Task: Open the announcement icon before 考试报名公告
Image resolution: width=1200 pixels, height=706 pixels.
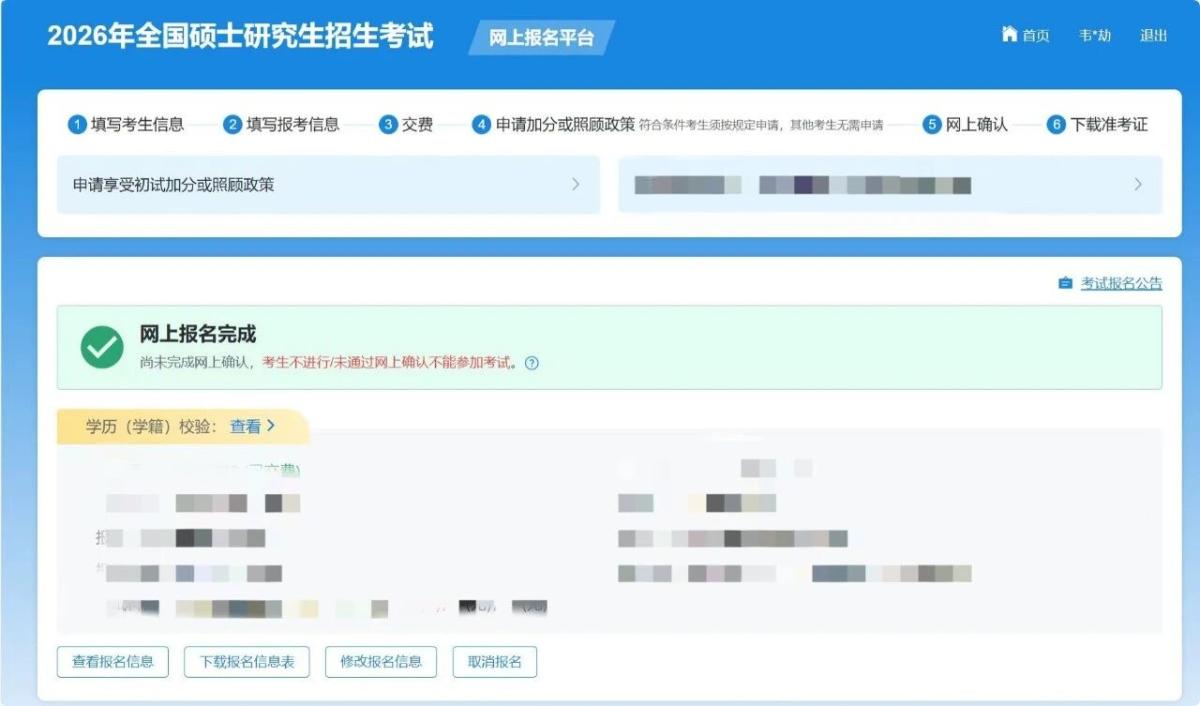Action: coord(1067,283)
